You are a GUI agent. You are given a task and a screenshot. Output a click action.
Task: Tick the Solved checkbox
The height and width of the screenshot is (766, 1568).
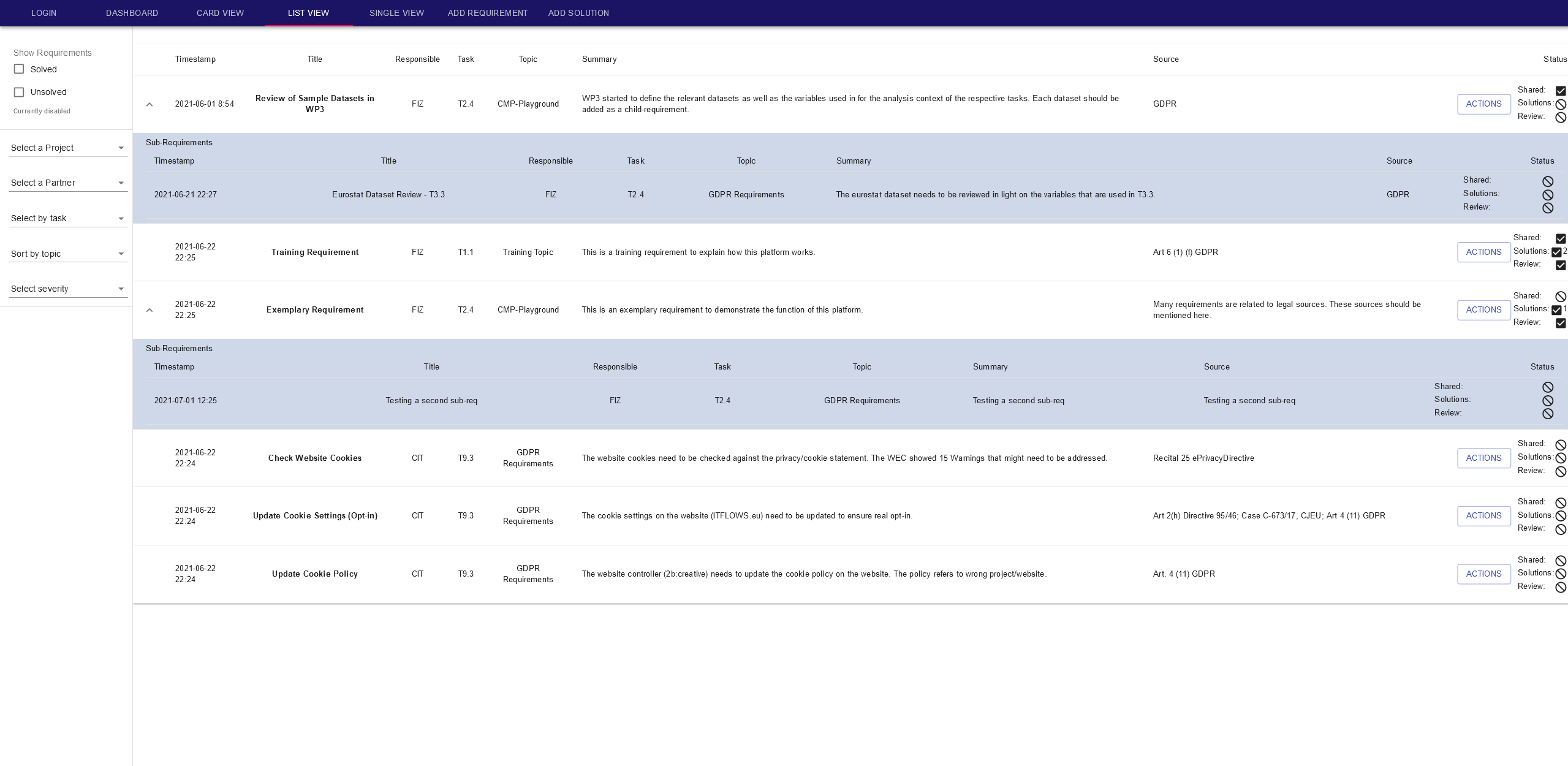[19, 69]
